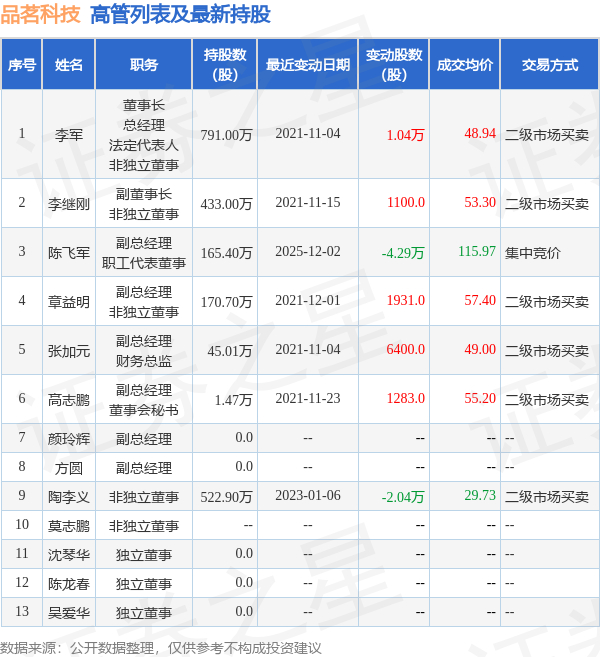The width and height of the screenshot is (600, 657).
Task: Click 二级市场买卖 in 李军's row
Action: 547,135
